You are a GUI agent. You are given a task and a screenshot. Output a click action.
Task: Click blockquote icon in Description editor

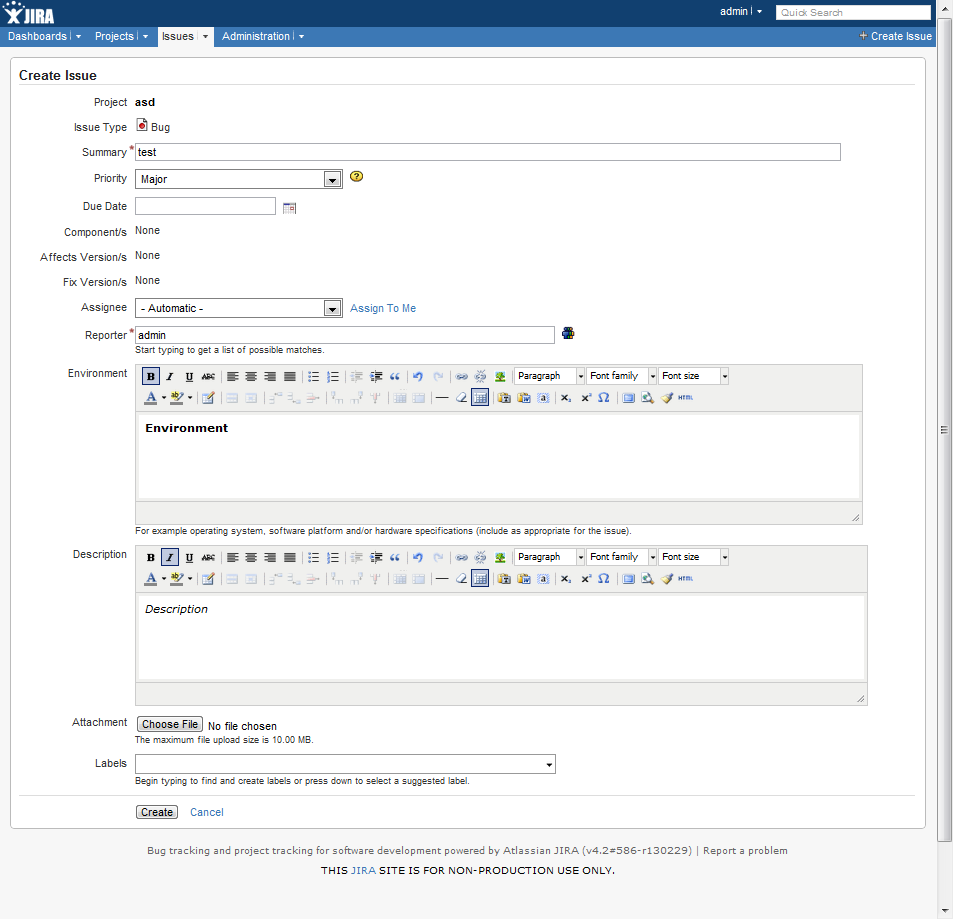click(395, 557)
